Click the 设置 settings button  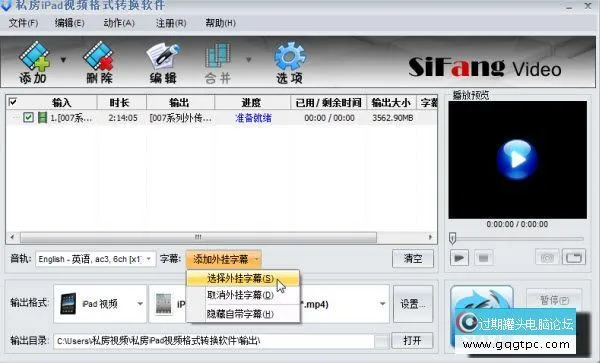click(x=413, y=304)
